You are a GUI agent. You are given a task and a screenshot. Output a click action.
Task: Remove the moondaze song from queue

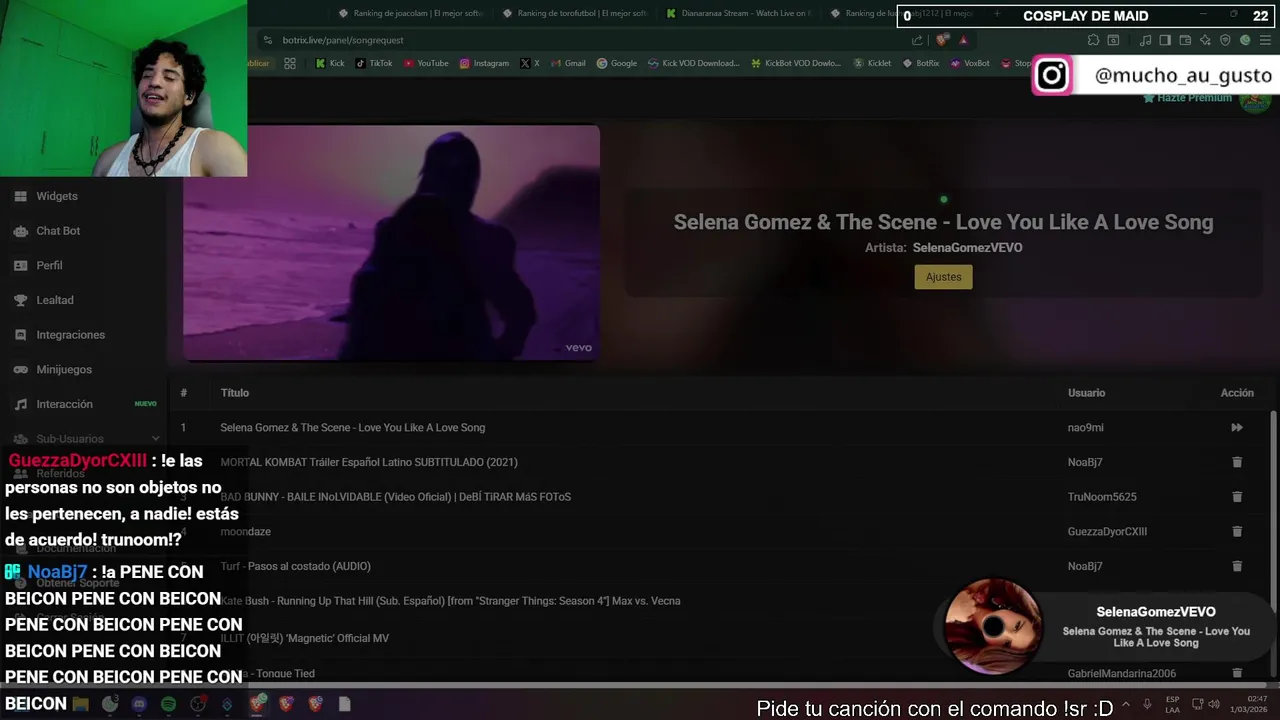click(x=1237, y=531)
